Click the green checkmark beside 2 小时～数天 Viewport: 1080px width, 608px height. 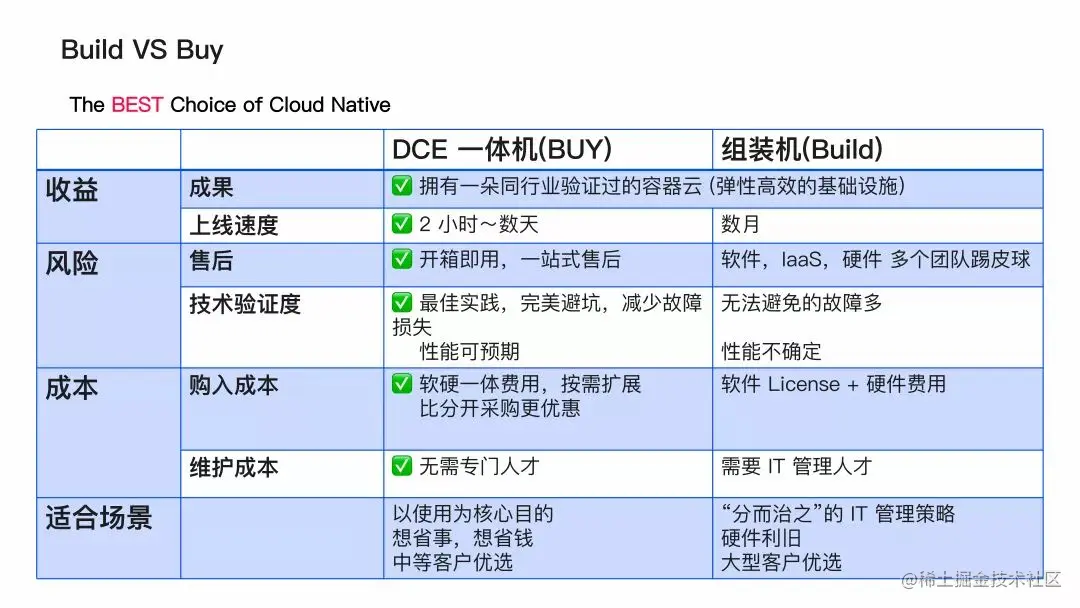(402, 224)
